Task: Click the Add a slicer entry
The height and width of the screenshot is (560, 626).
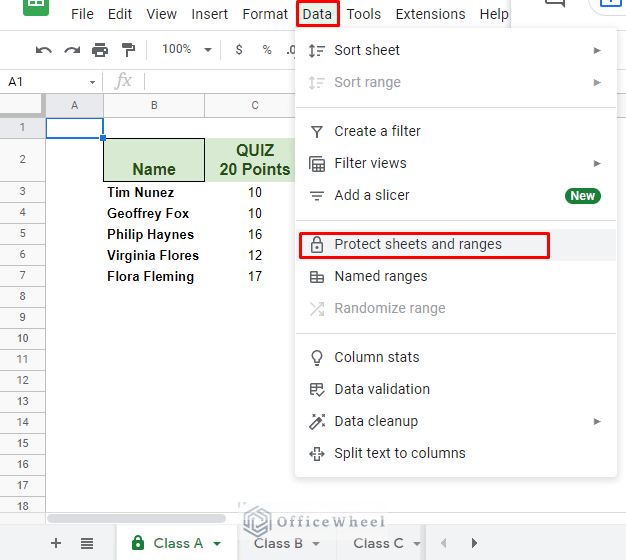Action: [x=372, y=195]
